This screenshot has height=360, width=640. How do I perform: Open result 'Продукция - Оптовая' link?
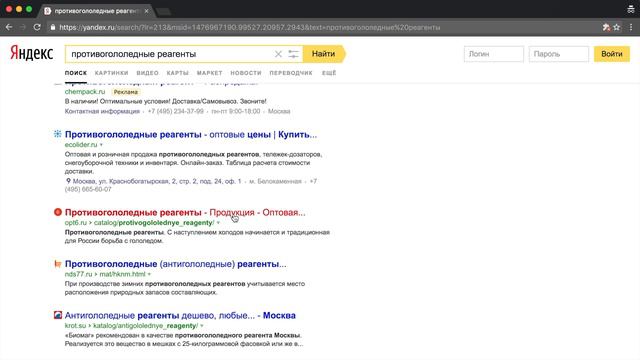(x=185, y=212)
